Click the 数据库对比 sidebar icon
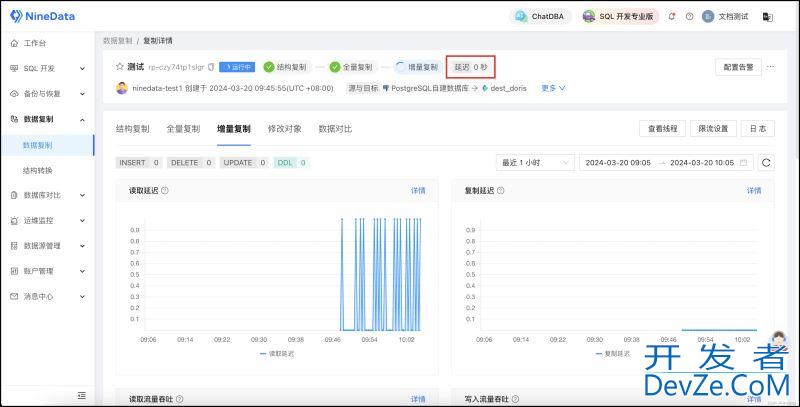Screen dimensions: 800x407 14,195
